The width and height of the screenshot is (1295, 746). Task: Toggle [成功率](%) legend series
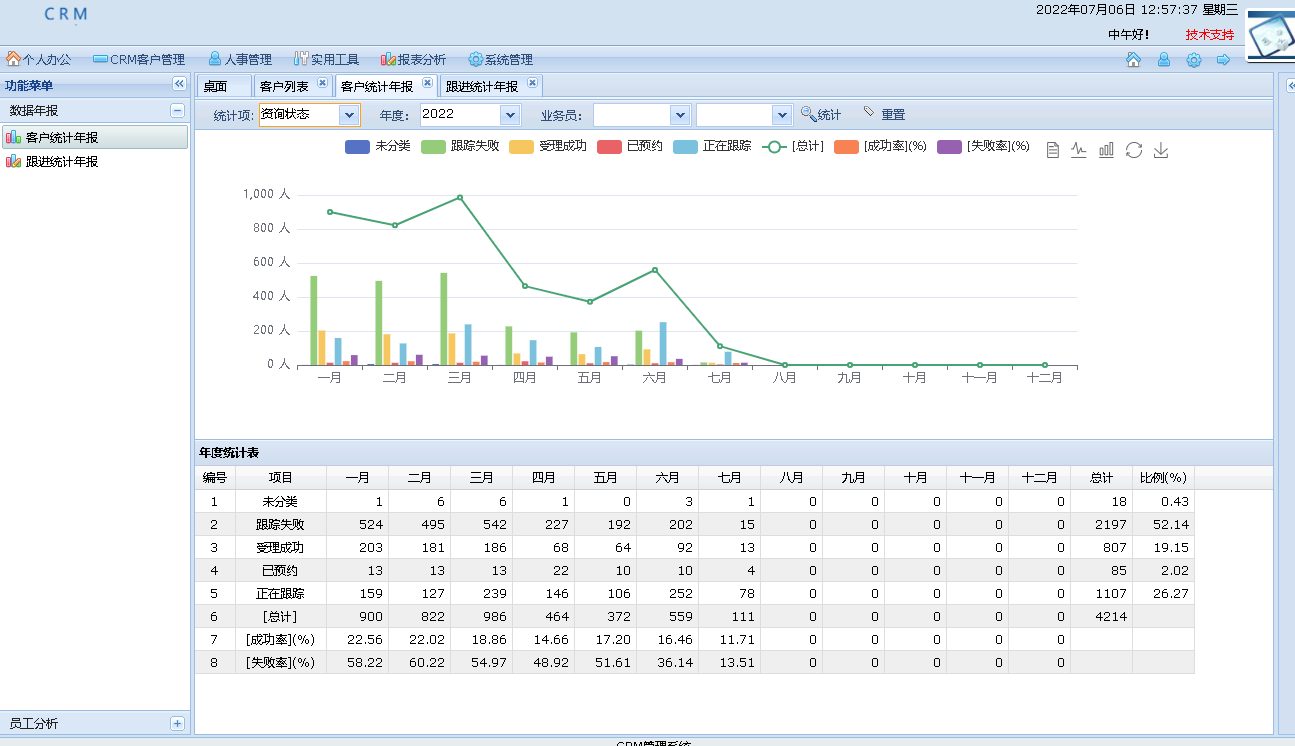click(881, 146)
